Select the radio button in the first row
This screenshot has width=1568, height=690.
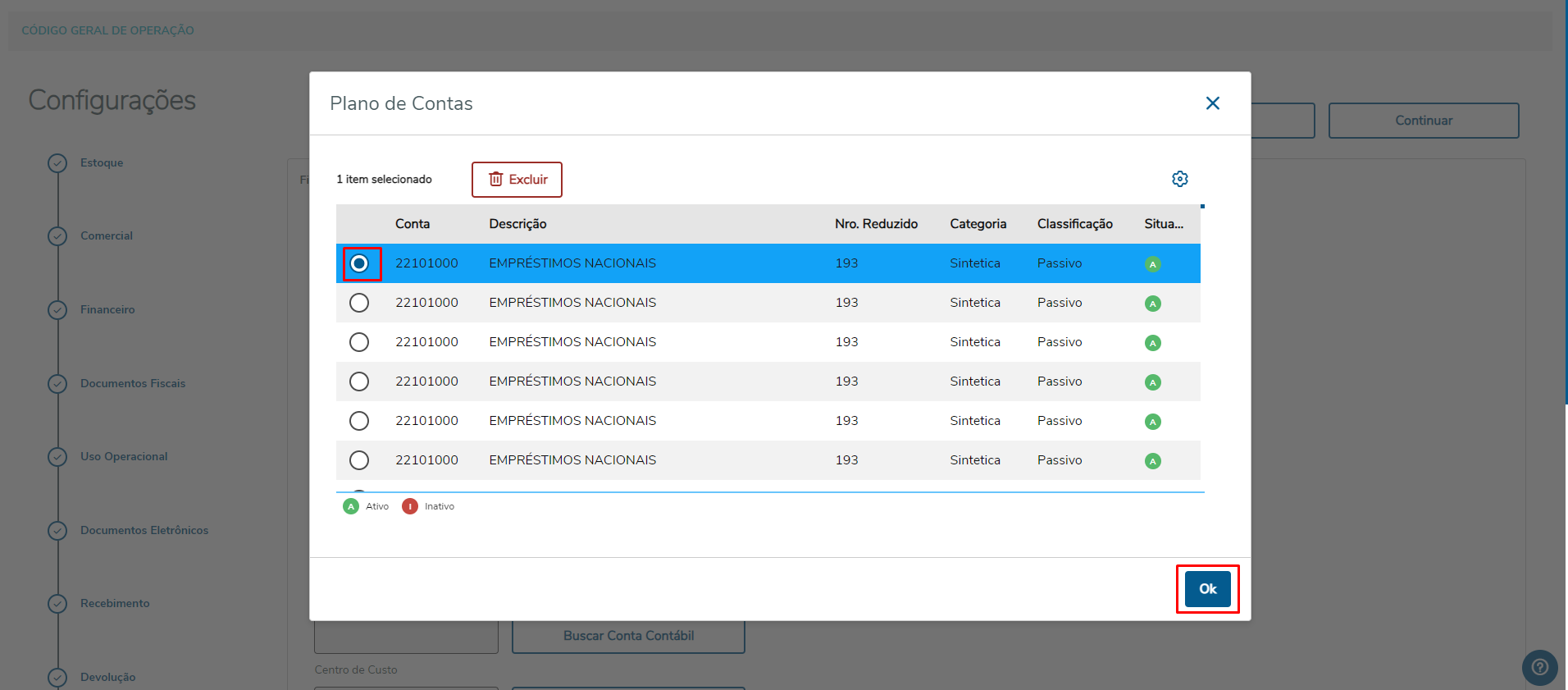point(359,263)
